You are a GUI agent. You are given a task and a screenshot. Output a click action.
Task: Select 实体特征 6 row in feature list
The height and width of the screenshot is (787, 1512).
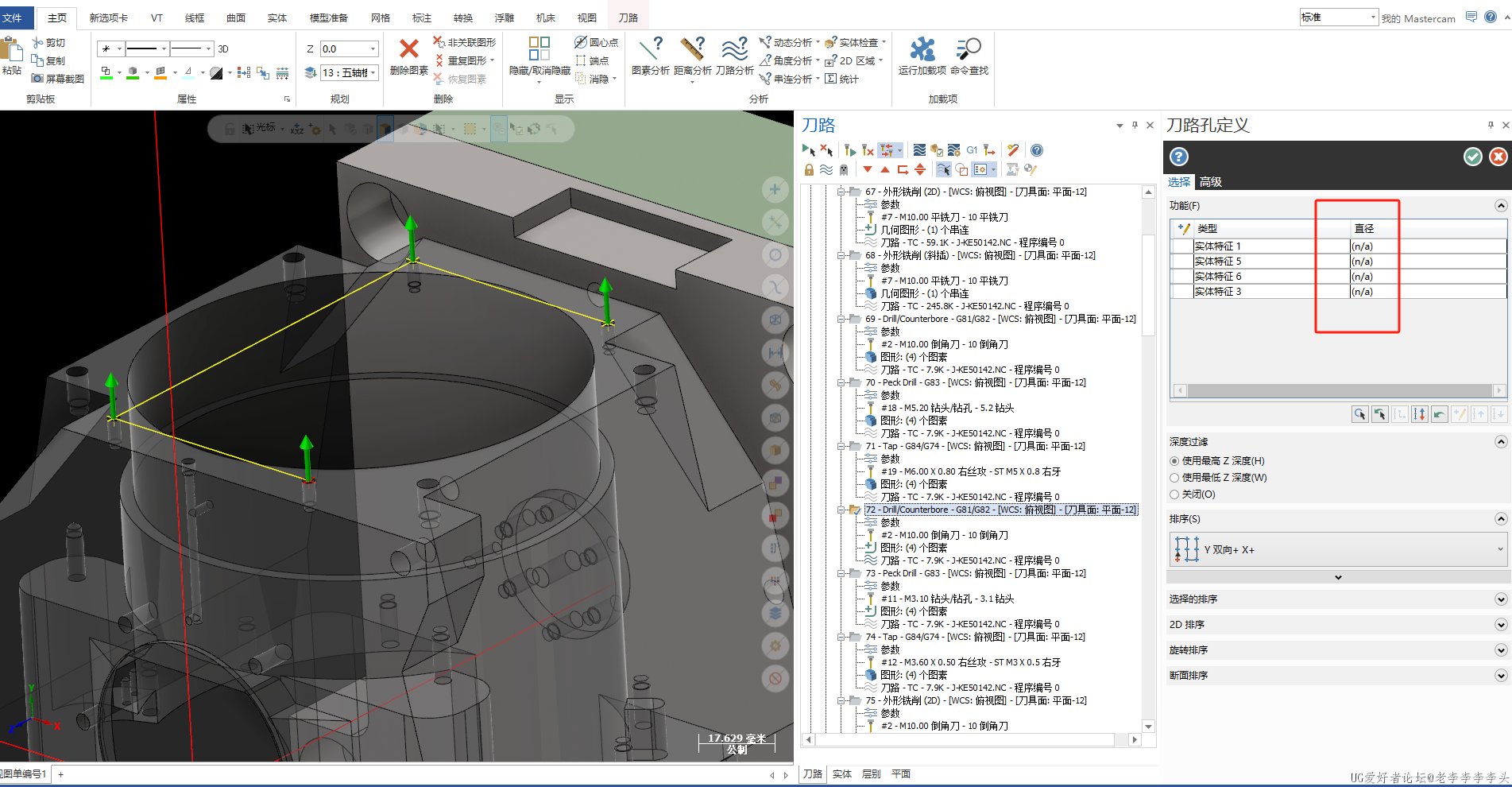click(1338, 277)
